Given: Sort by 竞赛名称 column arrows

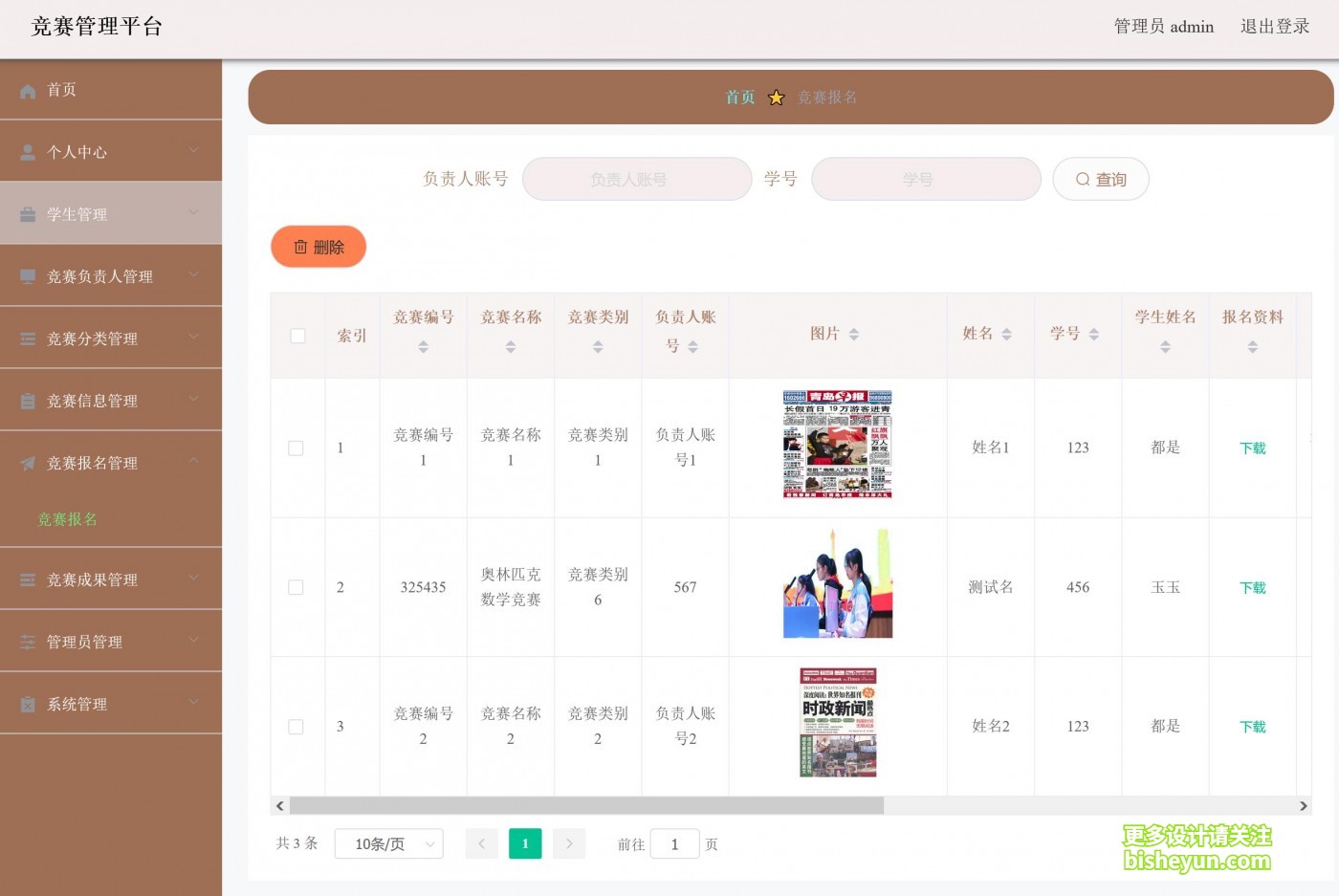Looking at the screenshot, I should [511, 347].
